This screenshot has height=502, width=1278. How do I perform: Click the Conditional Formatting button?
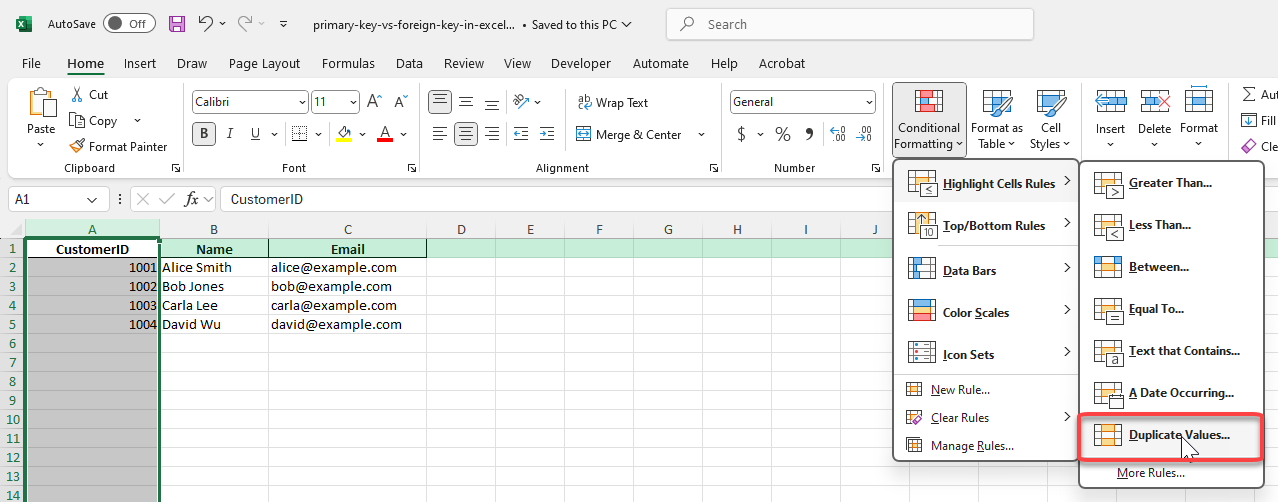coord(929,120)
